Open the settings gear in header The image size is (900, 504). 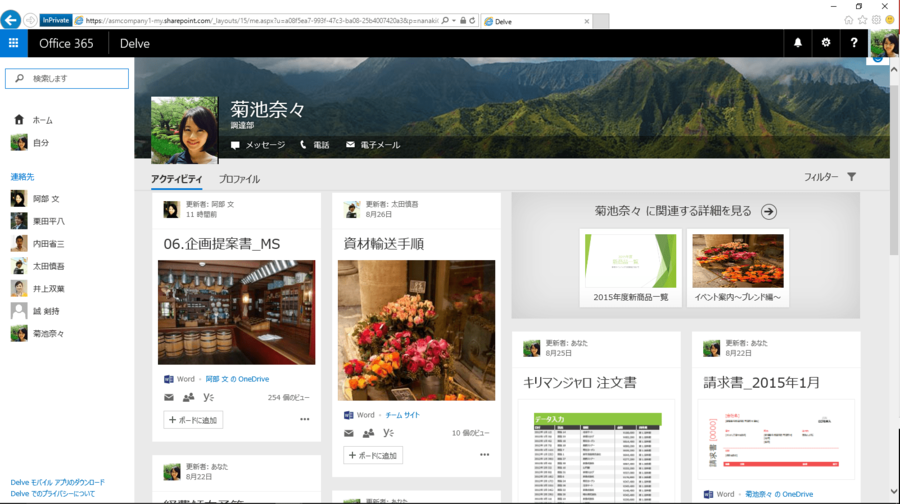[826, 43]
